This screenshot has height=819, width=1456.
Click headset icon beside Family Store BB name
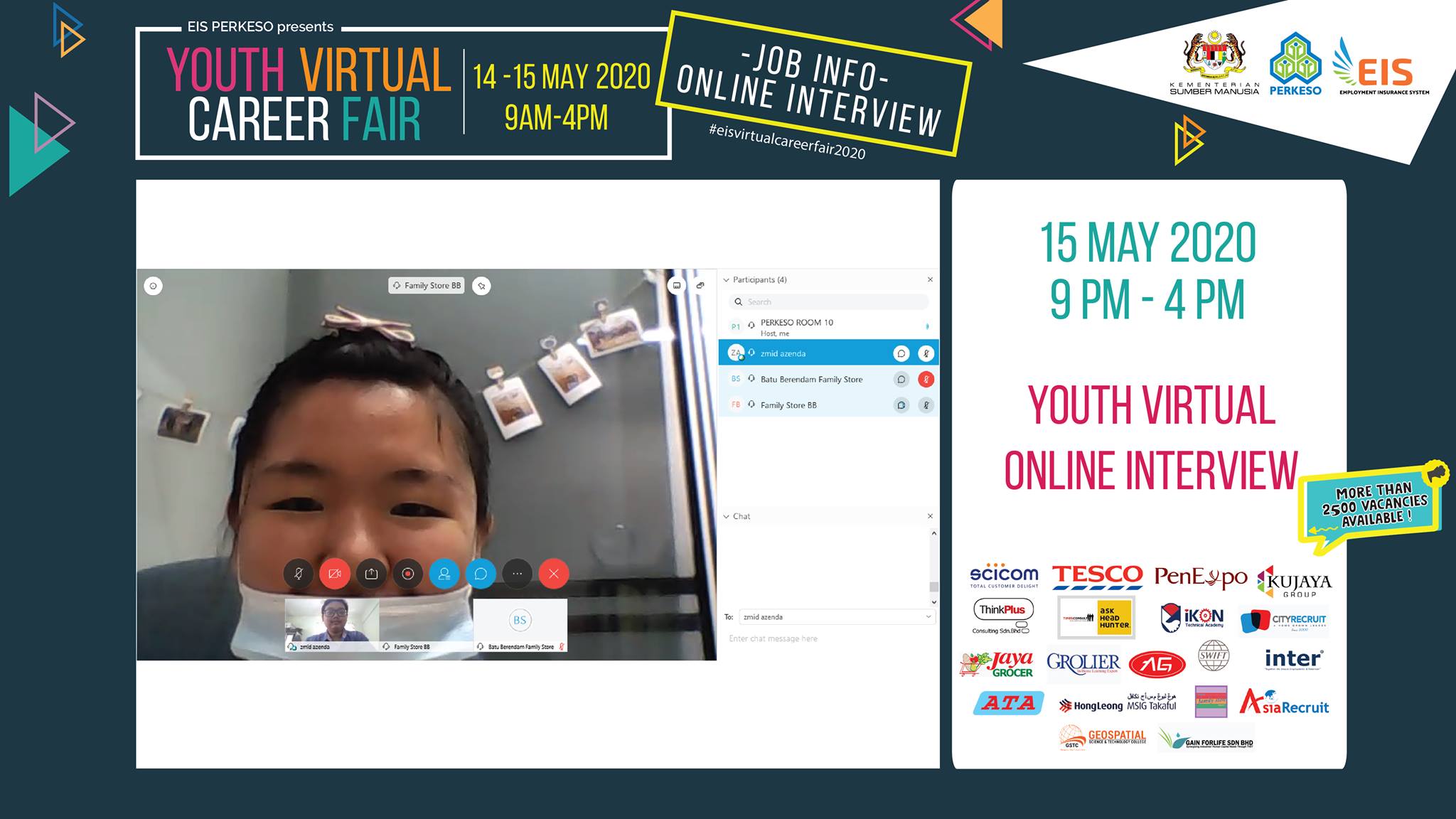751,405
